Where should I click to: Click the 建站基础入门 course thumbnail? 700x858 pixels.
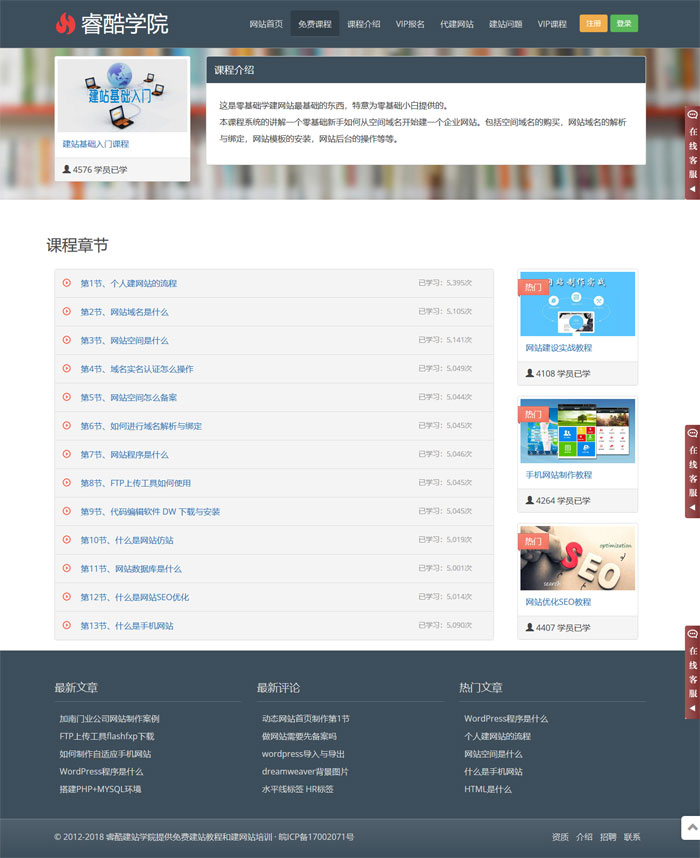[x=123, y=95]
